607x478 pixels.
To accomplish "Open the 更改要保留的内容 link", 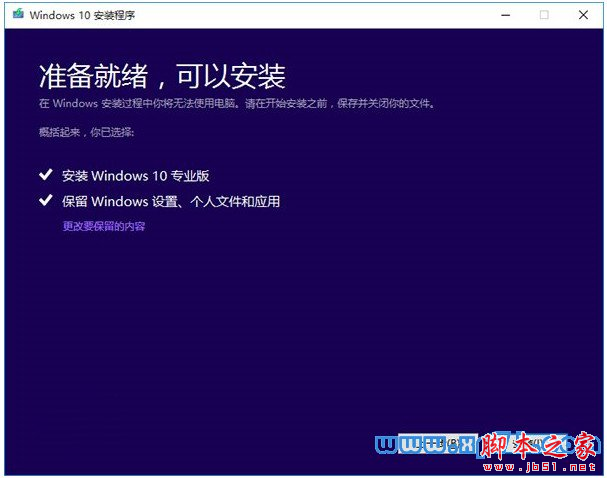I will (x=104, y=227).
